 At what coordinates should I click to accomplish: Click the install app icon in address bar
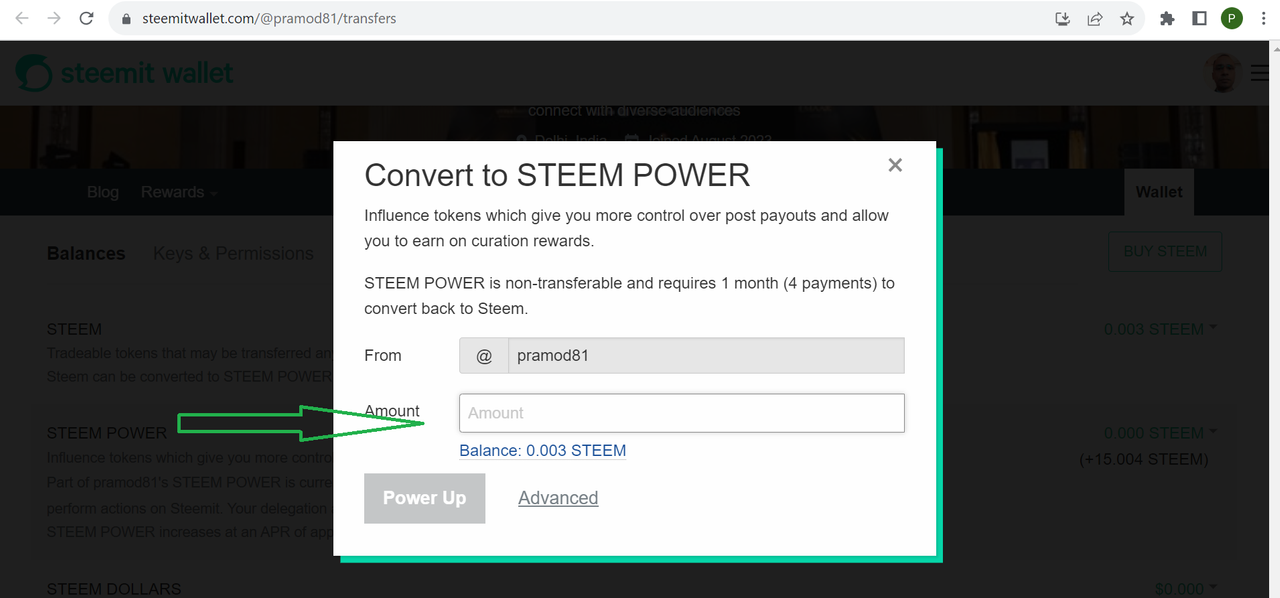(x=1063, y=18)
